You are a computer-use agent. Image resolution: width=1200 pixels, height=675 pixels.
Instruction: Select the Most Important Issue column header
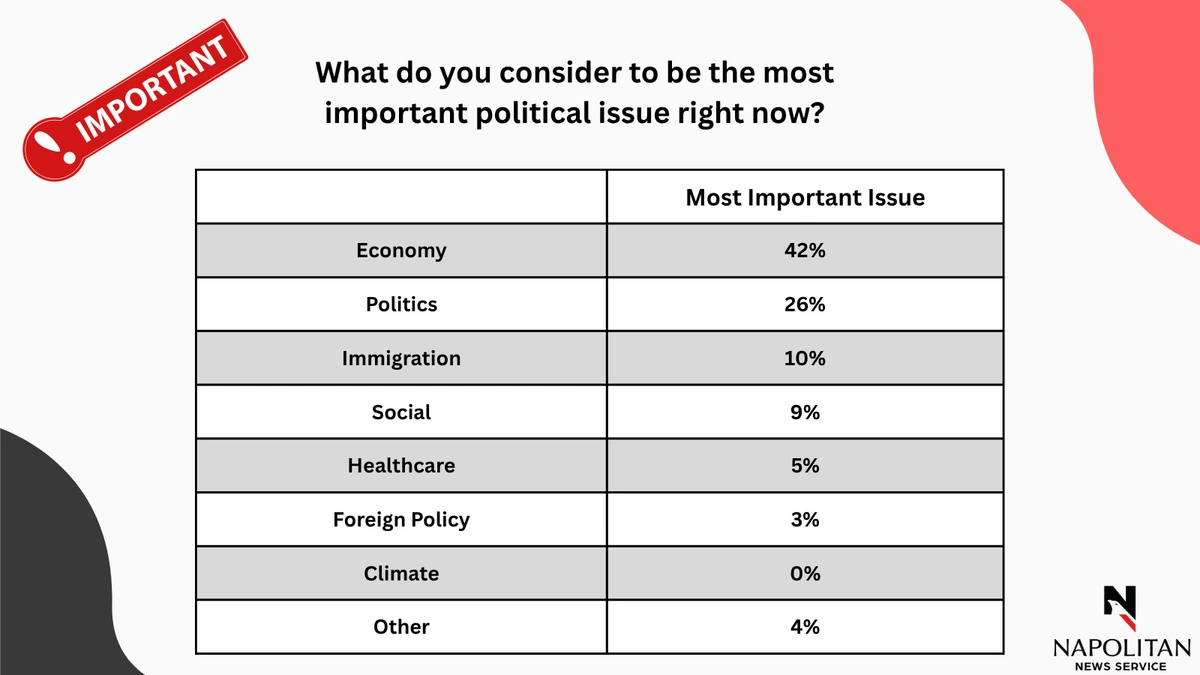coord(805,197)
